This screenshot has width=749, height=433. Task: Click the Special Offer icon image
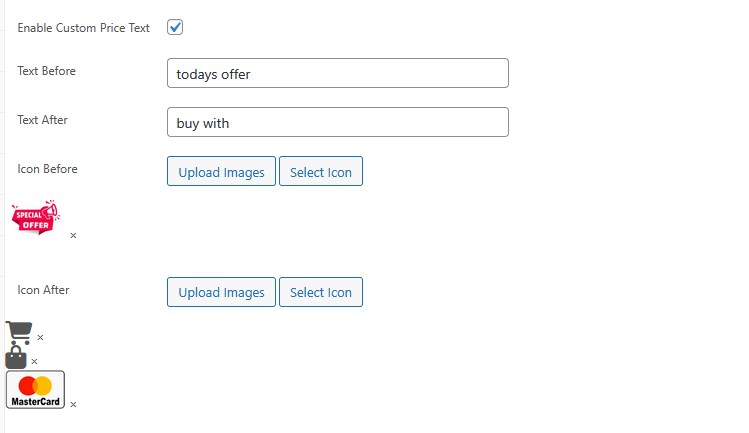(x=35, y=218)
